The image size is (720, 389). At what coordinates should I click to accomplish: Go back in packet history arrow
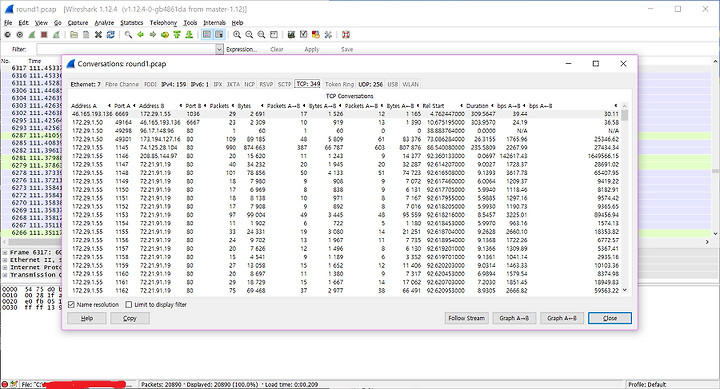(141, 34)
